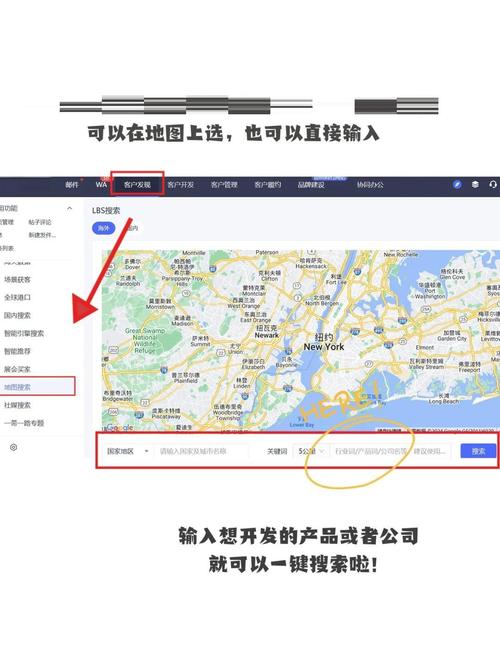Collapse the common functions sidebar section
Image resolution: width=500 pixels, height=654 pixels.
pyautogui.click(x=69, y=208)
